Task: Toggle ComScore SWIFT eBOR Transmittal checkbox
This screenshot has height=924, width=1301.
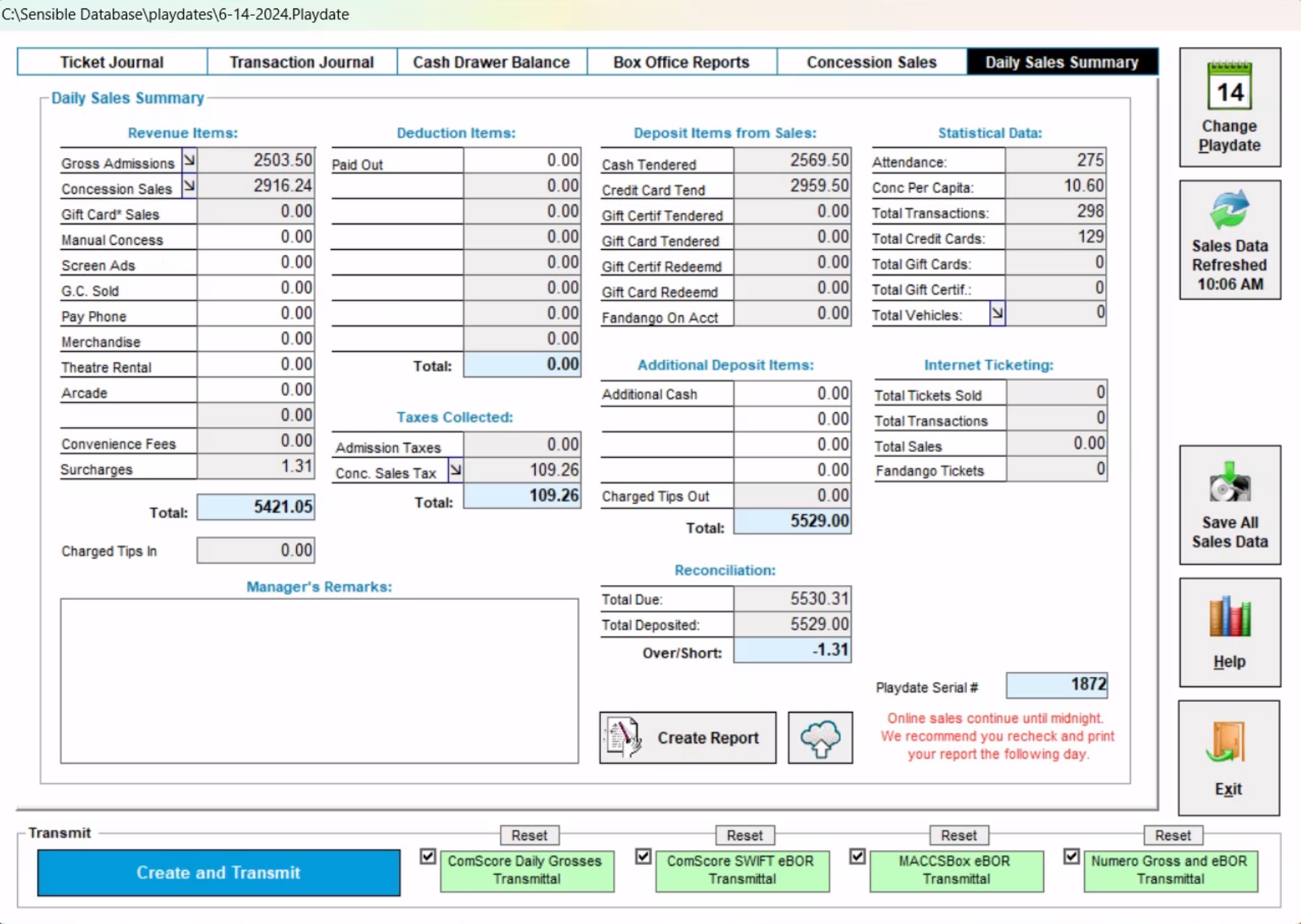Action: [643, 856]
